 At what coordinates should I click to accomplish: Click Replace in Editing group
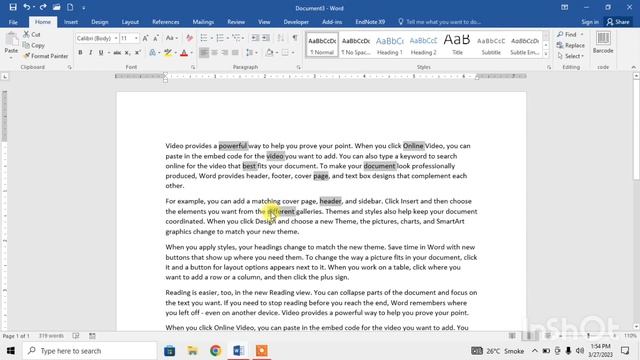pyautogui.click(x=571, y=45)
